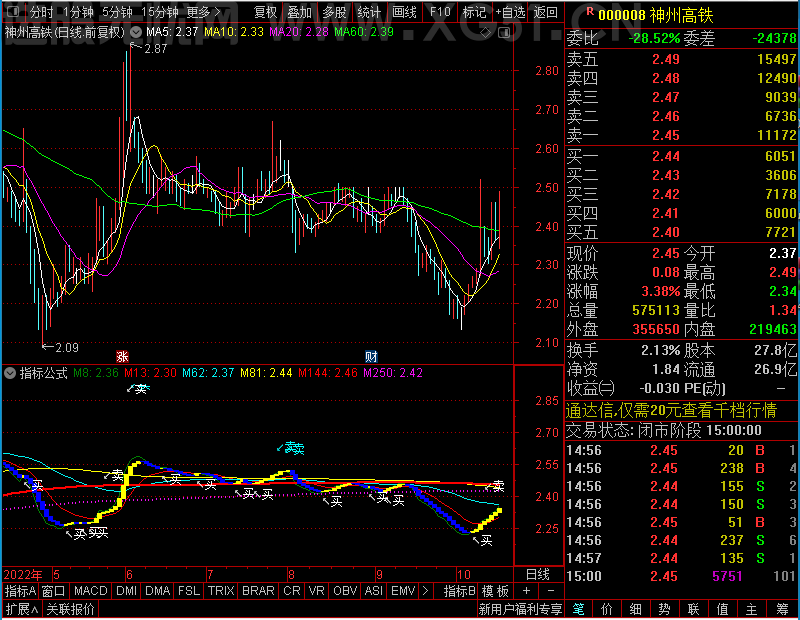The height and width of the screenshot is (620, 800).
Task: Switch to 分时 view
Action: (41, 12)
